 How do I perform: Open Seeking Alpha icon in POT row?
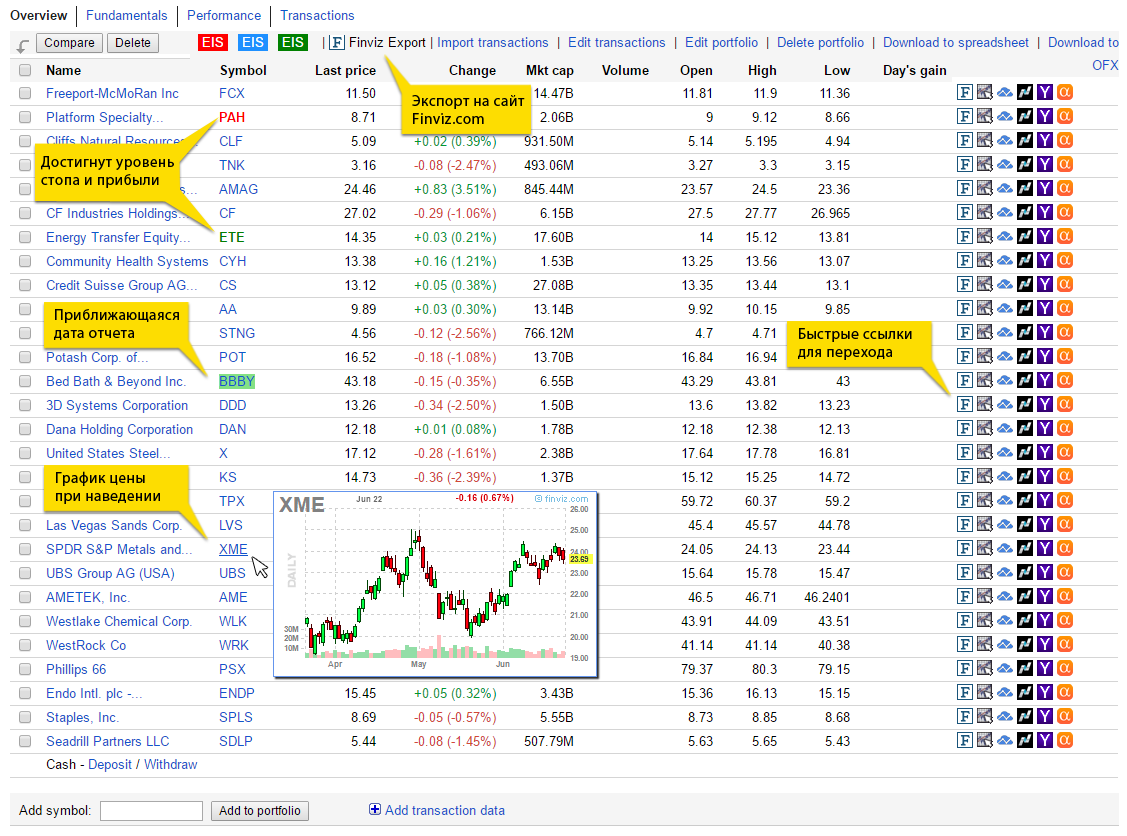[x=1065, y=357]
